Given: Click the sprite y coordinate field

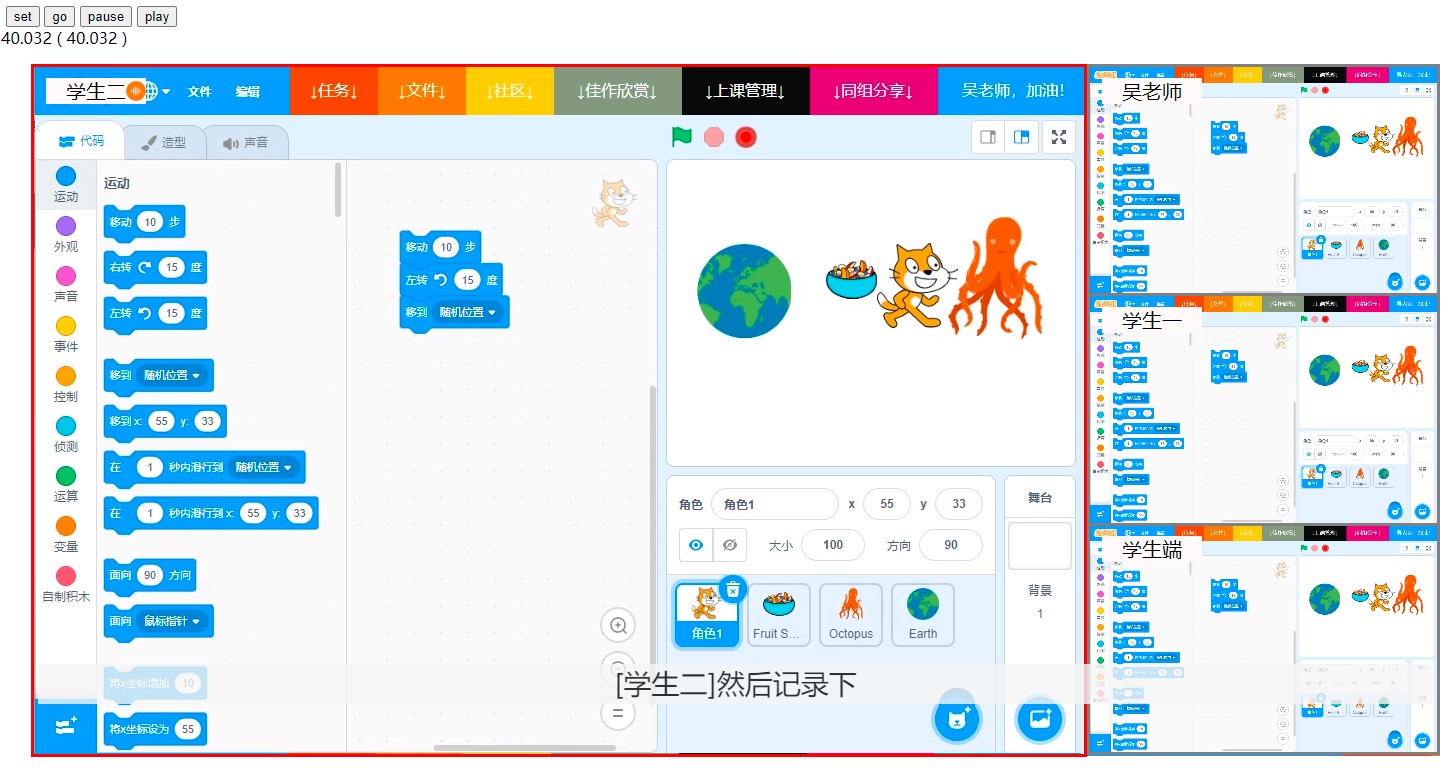Looking at the screenshot, I should point(959,504).
